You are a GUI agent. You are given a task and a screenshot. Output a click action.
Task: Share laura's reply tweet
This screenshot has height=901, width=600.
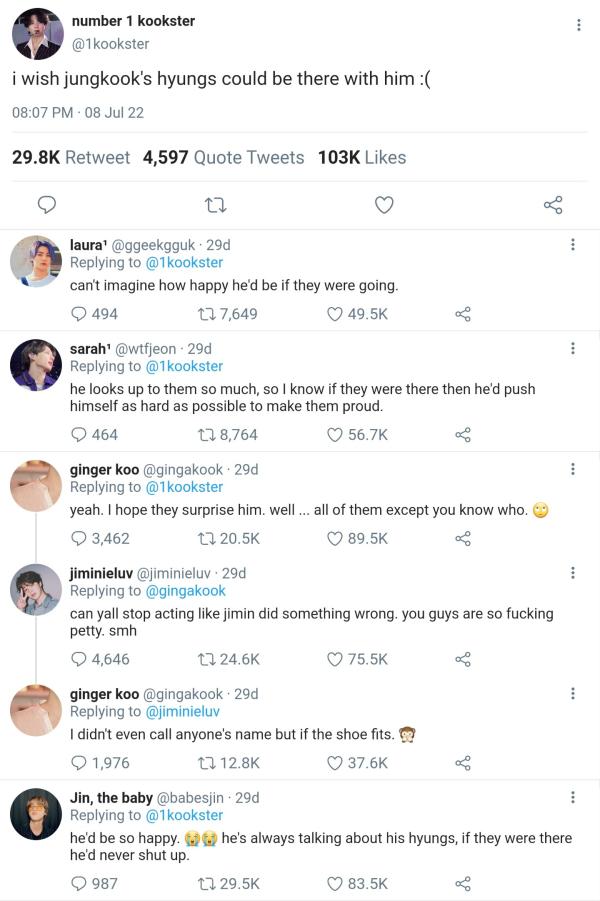coord(462,314)
